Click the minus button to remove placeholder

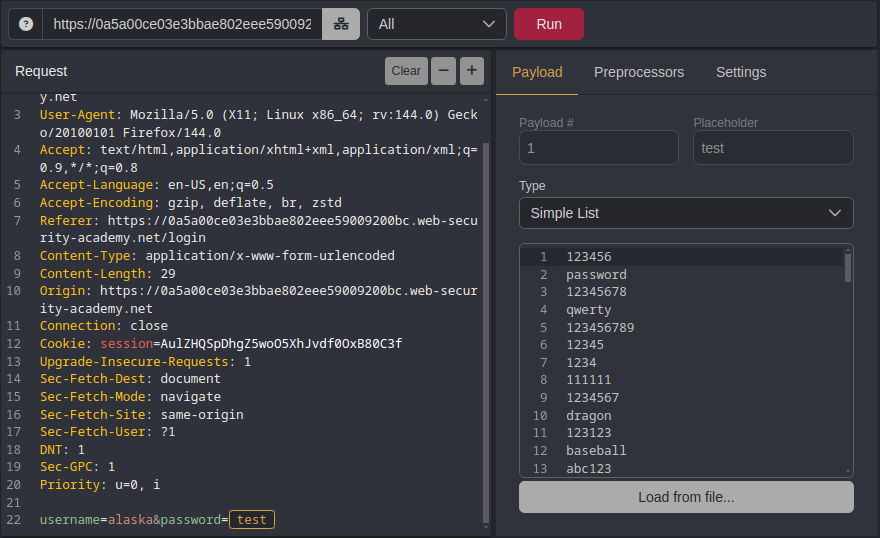443,71
